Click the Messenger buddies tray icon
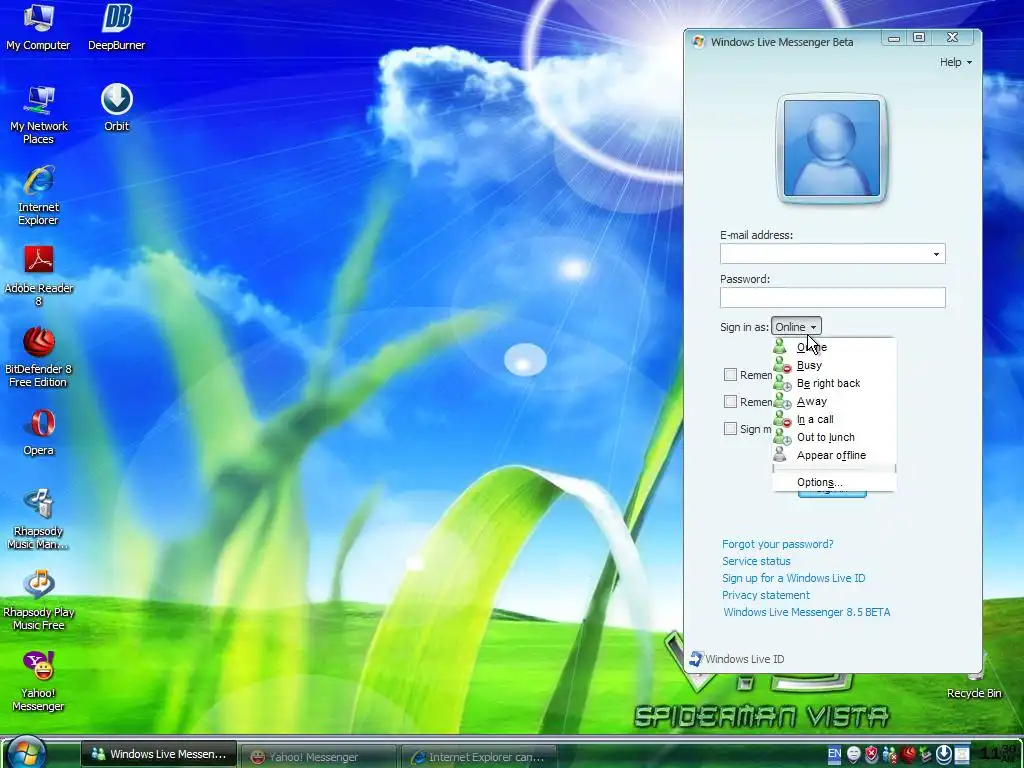 pyautogui.click(x=889, y=754)
